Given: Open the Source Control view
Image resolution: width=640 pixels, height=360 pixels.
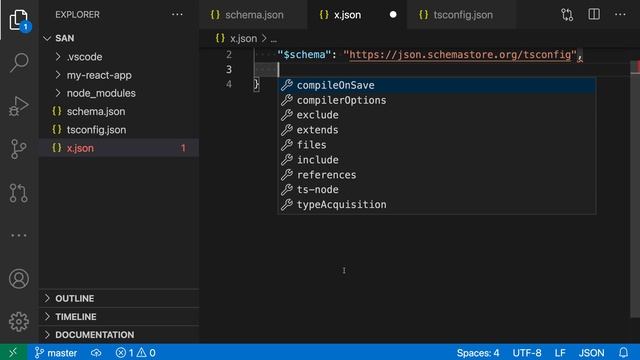Looking at the screenshot, I should click(x=19, y=149).
